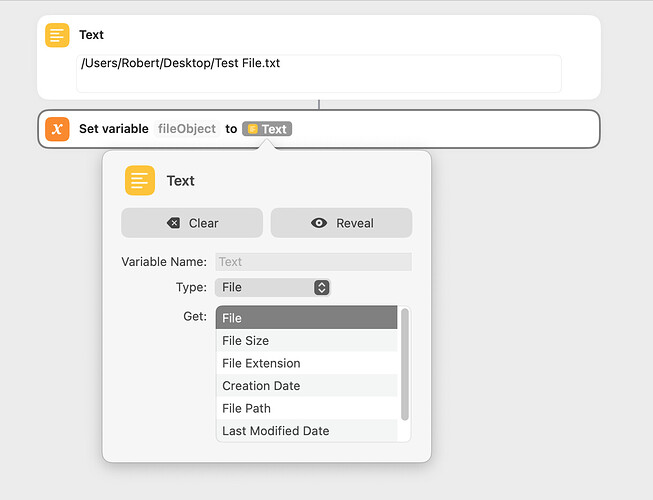Click the Text variable token icon
Viewport: 653px width, 500px height.
click(x=252, y=129)
